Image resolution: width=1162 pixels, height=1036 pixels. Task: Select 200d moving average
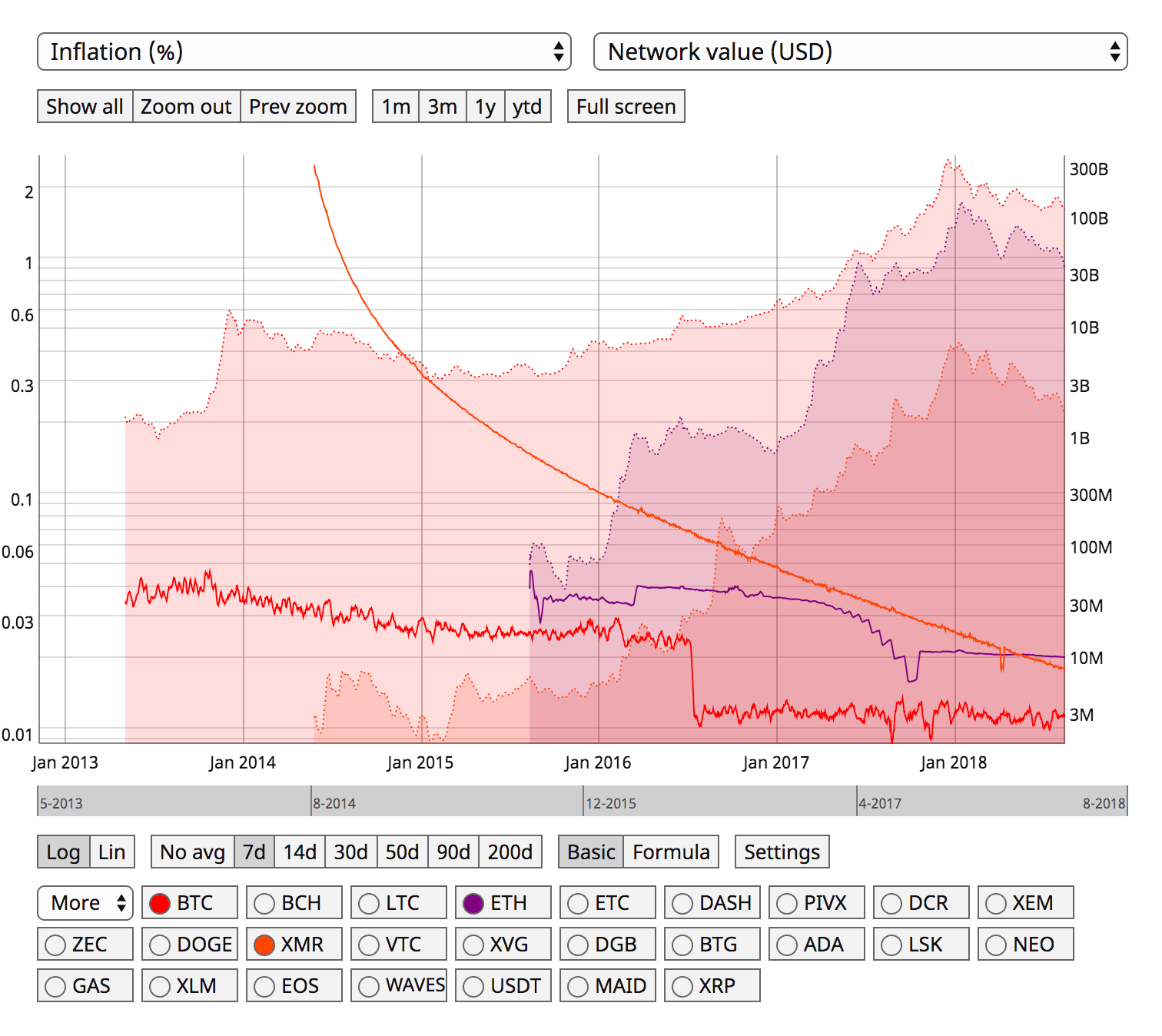click(510, 852)
